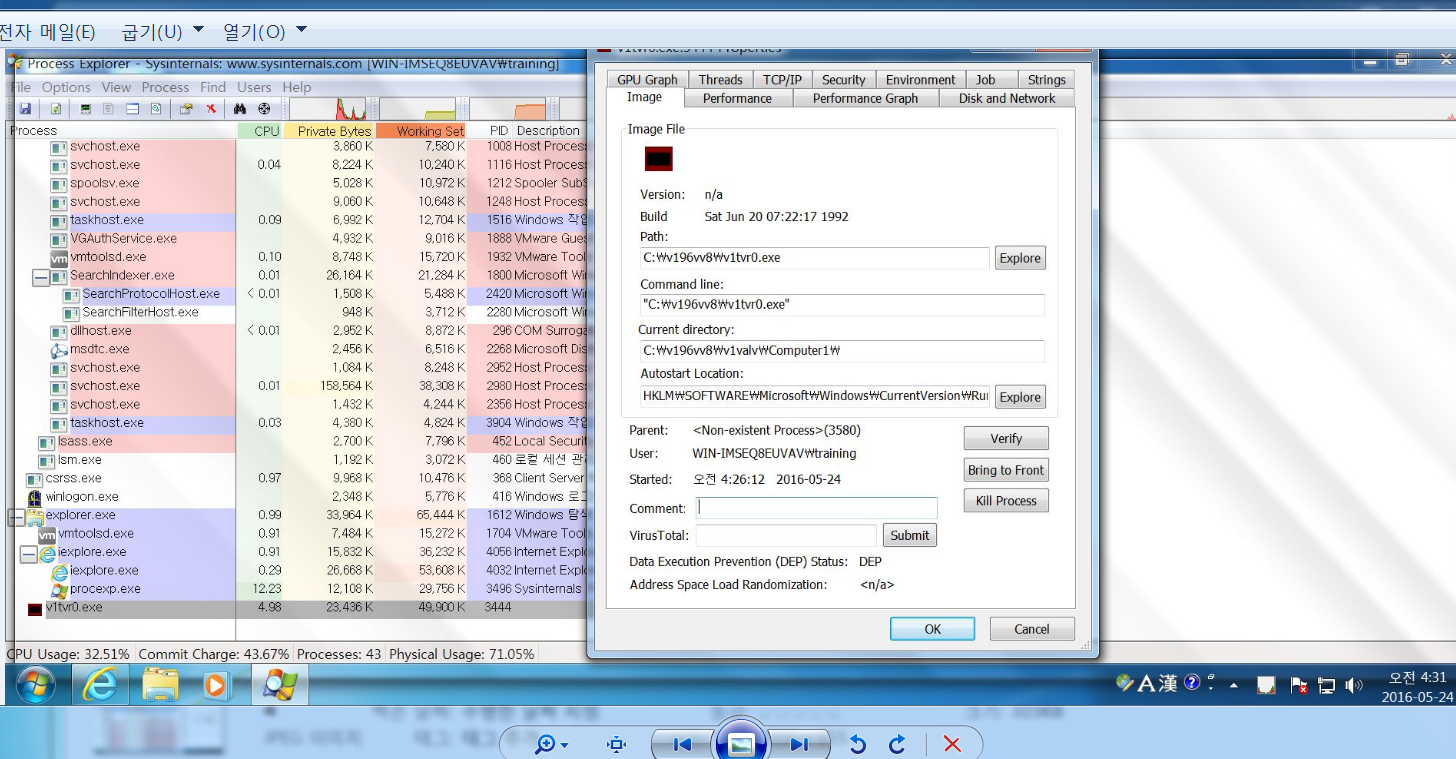The image size is (1456, 759).
Task: Switch to the TCP/IP tab
Action: [782, 80]
